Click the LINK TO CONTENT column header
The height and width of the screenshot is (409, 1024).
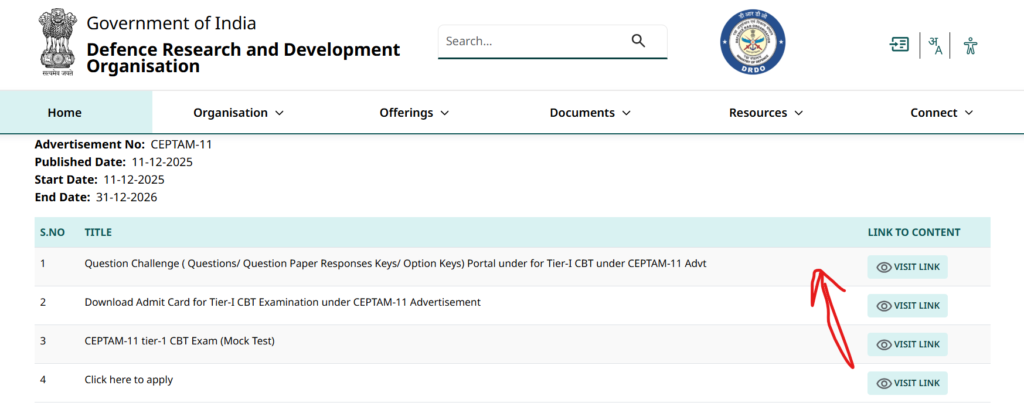pos(914,233)
